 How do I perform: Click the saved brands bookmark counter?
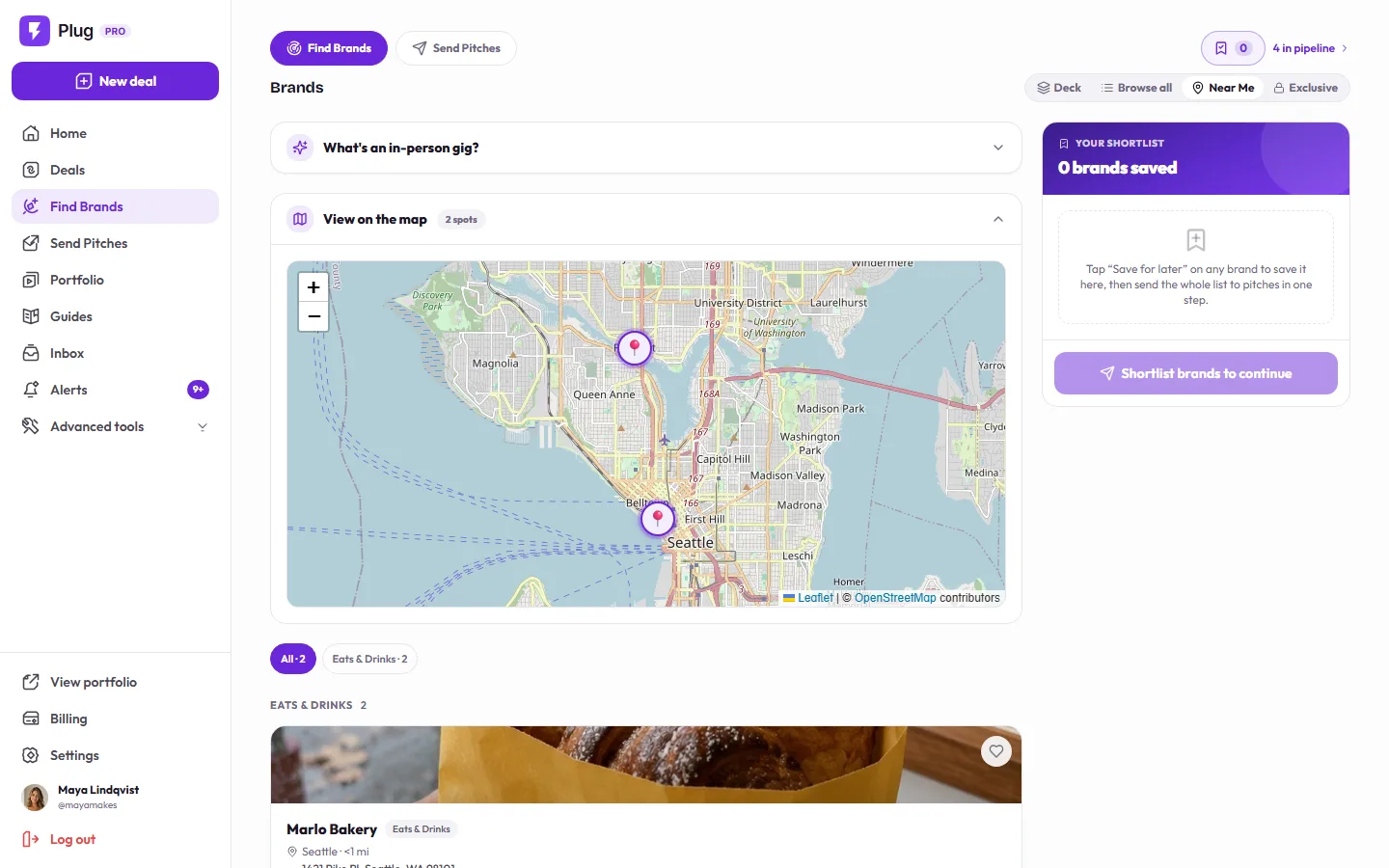(1233, 48)
